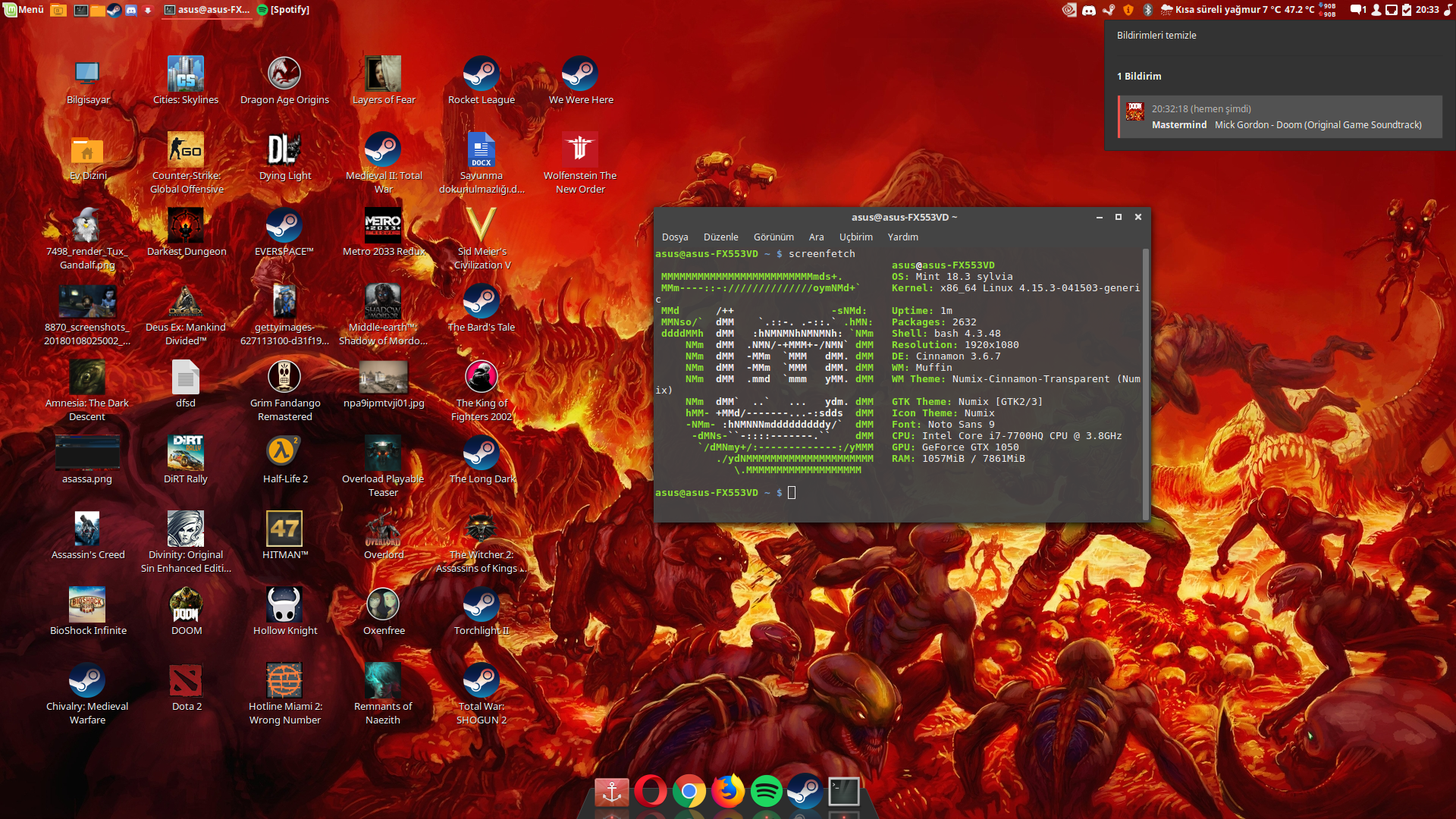Select Rocket League desktop icon

click(x=482, y=81)
